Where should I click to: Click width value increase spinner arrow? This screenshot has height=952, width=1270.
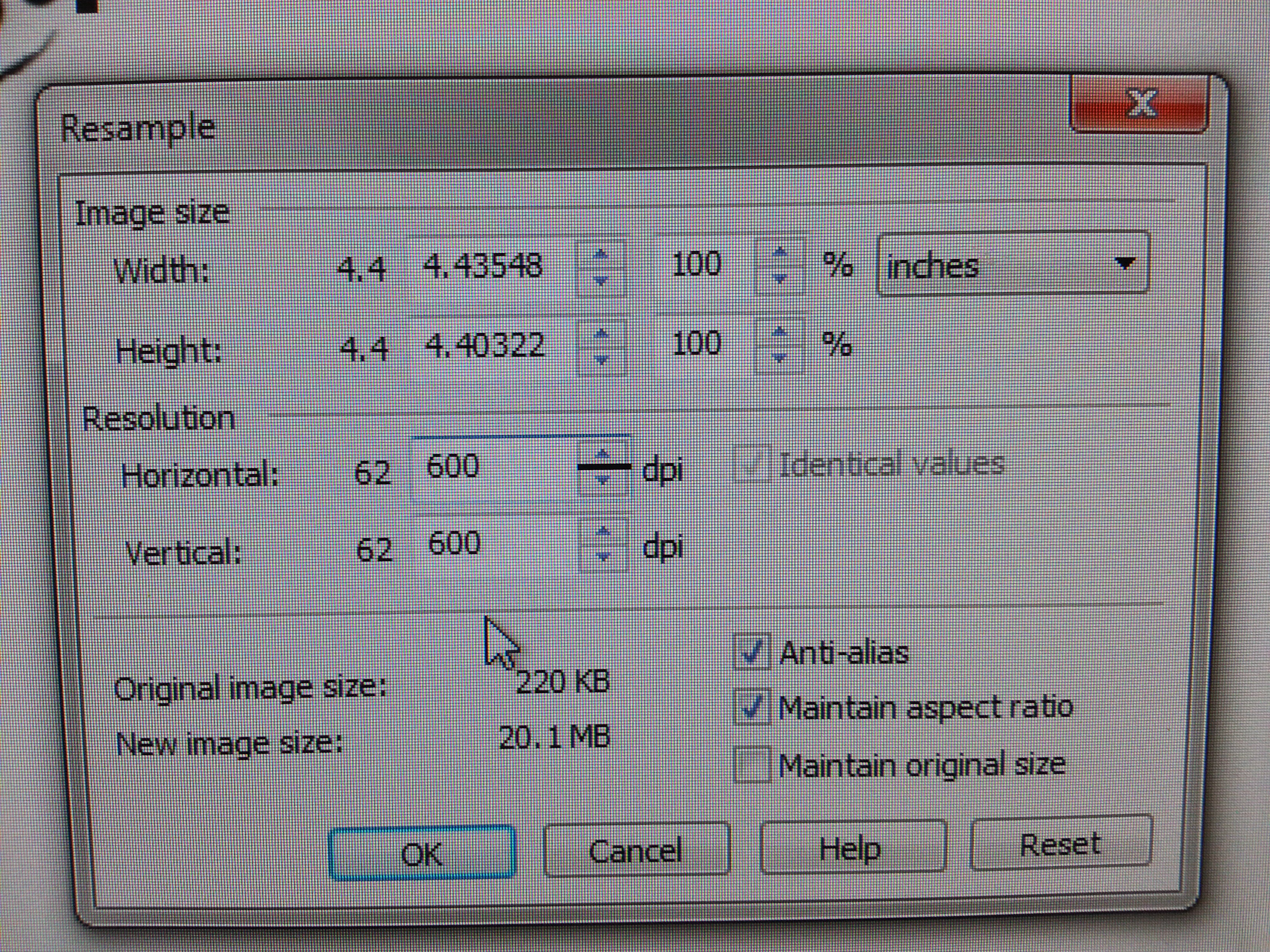coord(600,254)
